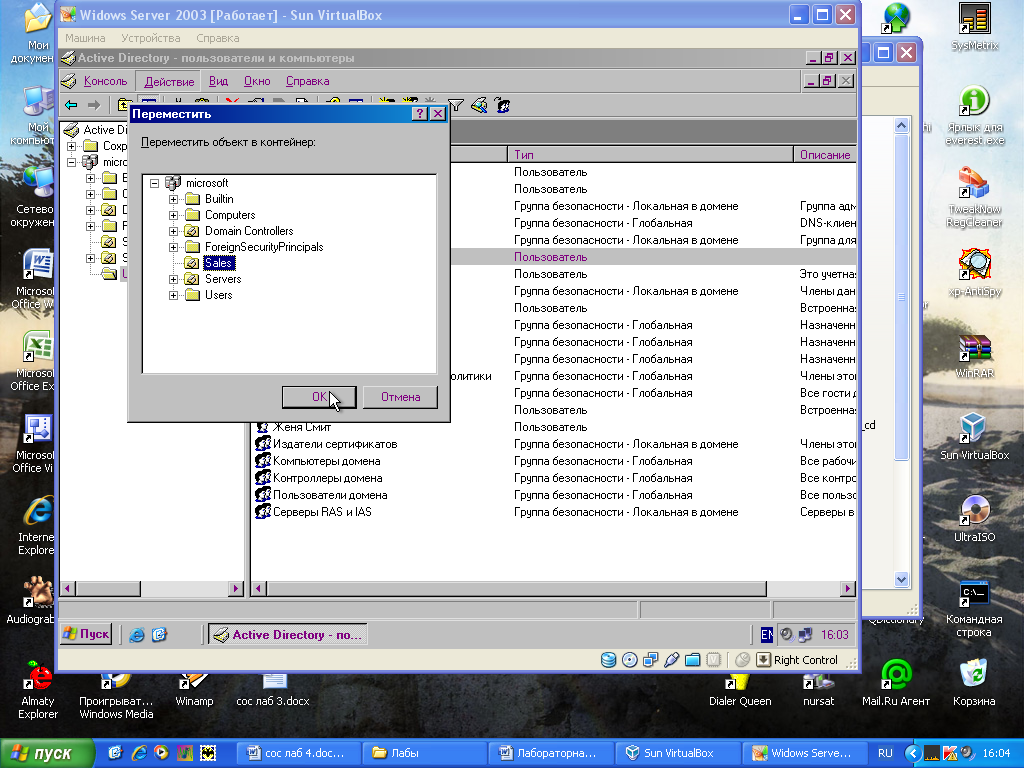Click the сос лаб 4.doc taskbar button
Image resolution: width=1024 pixels, height=768 pixels.
tap(298, 753)
